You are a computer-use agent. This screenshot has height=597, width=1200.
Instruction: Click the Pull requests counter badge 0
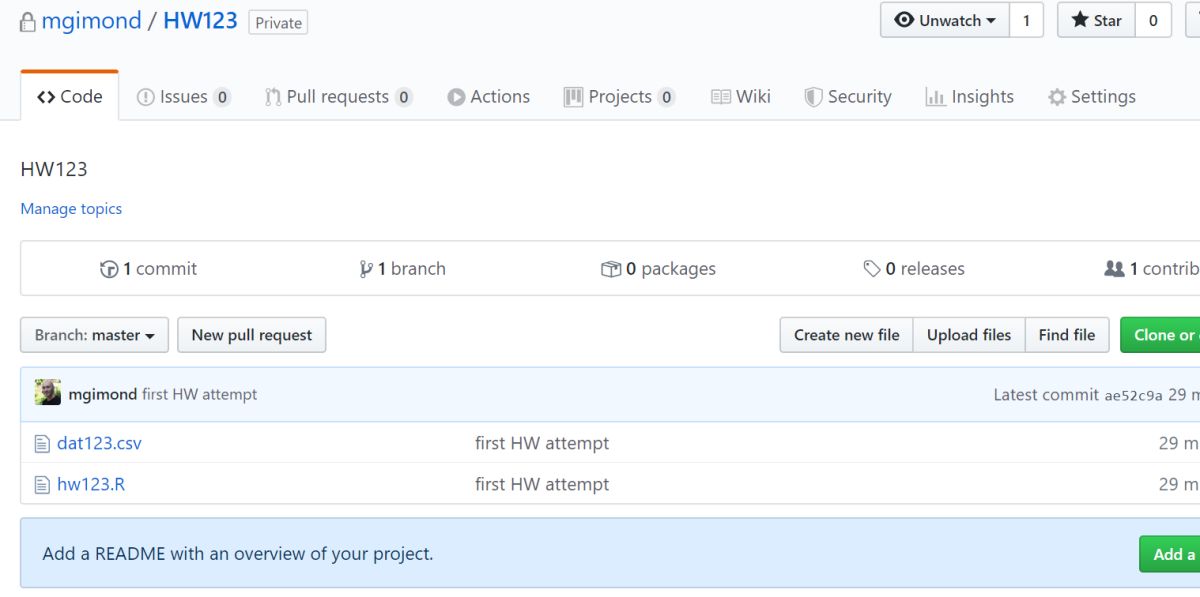(x=404, y=97)
